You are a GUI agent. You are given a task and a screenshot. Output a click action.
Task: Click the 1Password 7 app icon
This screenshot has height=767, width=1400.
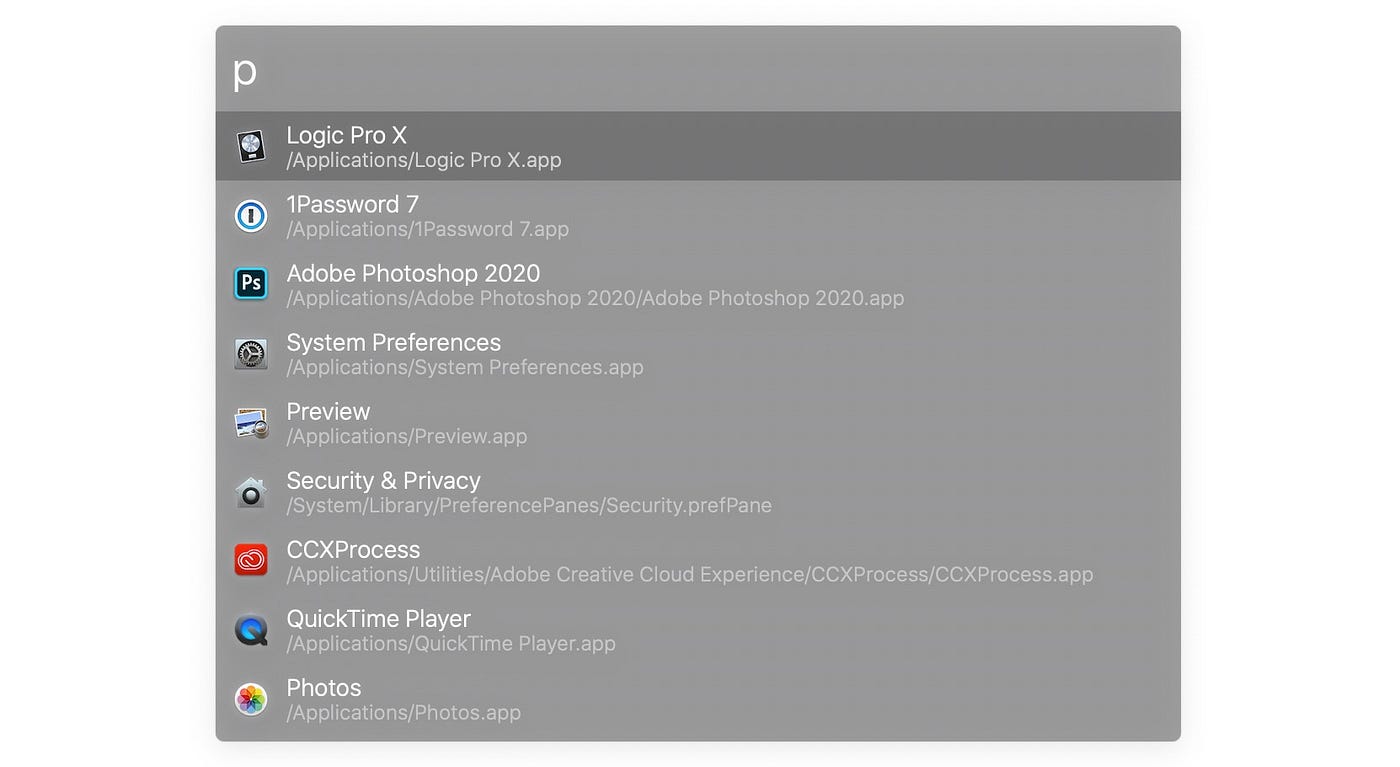tap(251, 215)
